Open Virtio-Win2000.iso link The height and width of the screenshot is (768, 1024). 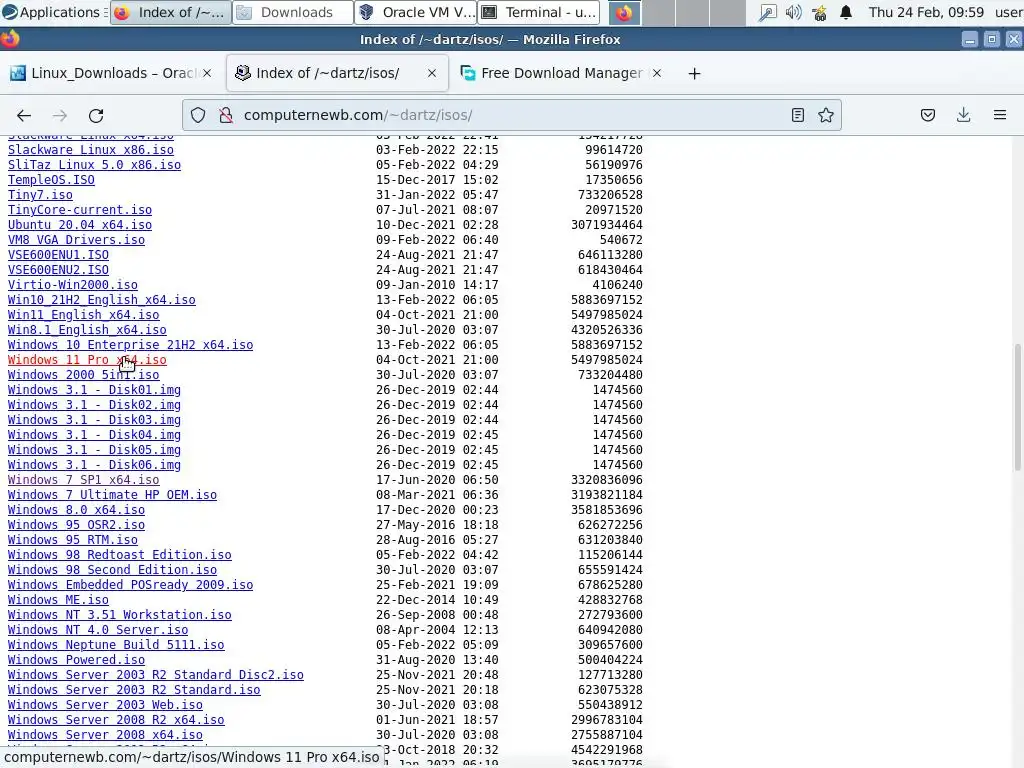coord(72,285)
